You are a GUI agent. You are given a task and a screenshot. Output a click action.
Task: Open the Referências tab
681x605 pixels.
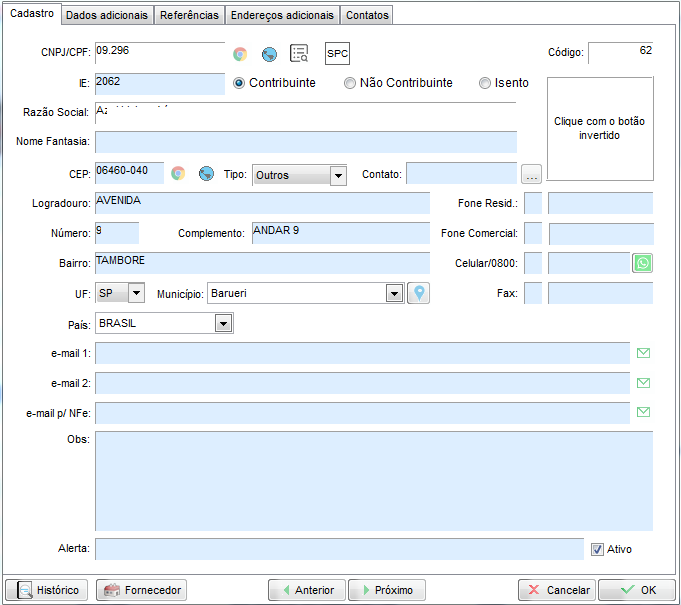click(189, 15)
